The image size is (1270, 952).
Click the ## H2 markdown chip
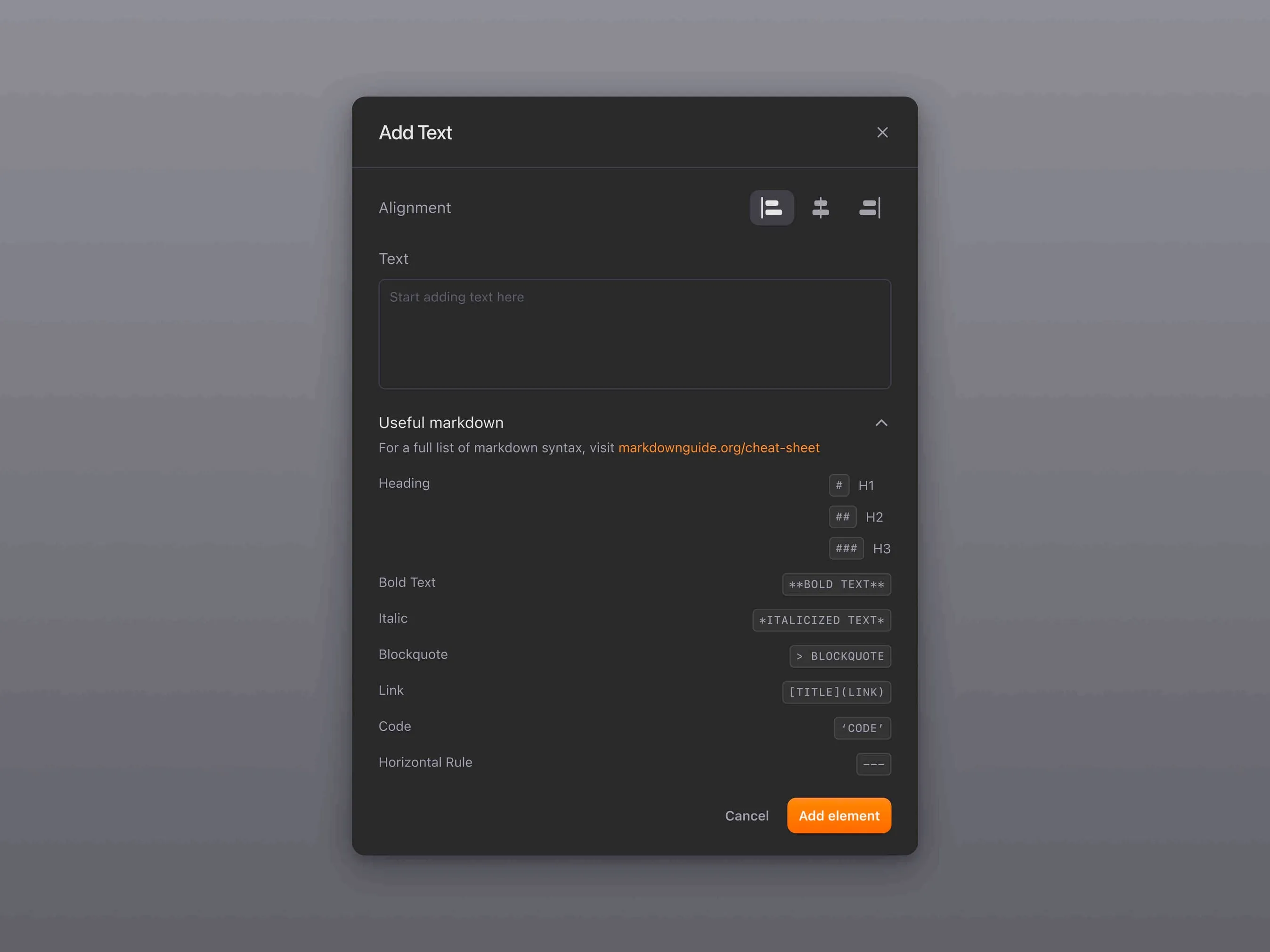click(x=842, y=517)
